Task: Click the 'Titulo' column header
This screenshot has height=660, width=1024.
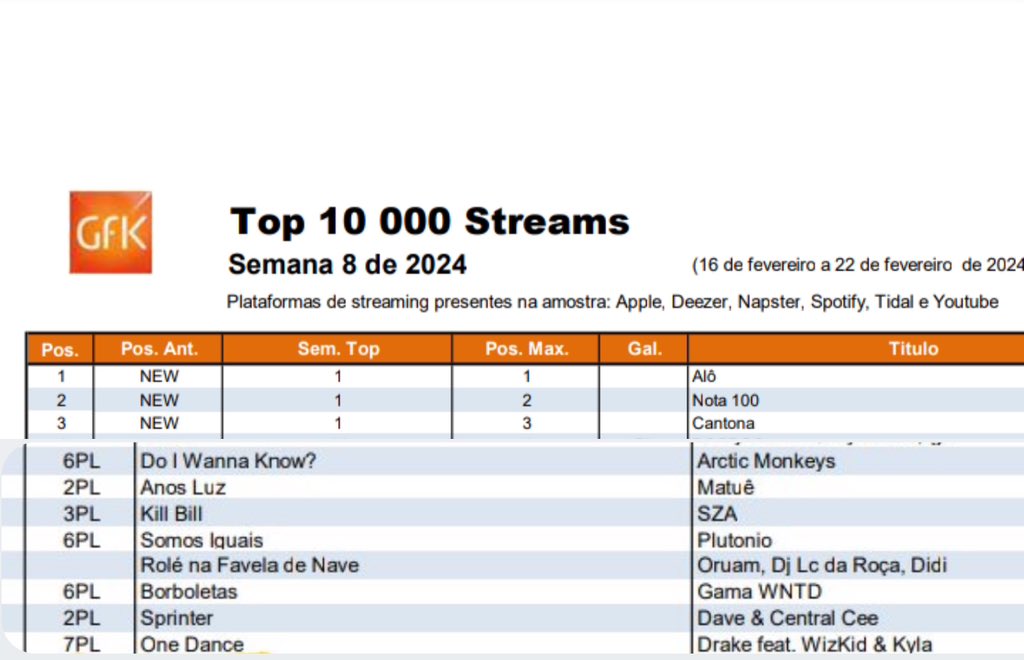Action: coord(913,349)
